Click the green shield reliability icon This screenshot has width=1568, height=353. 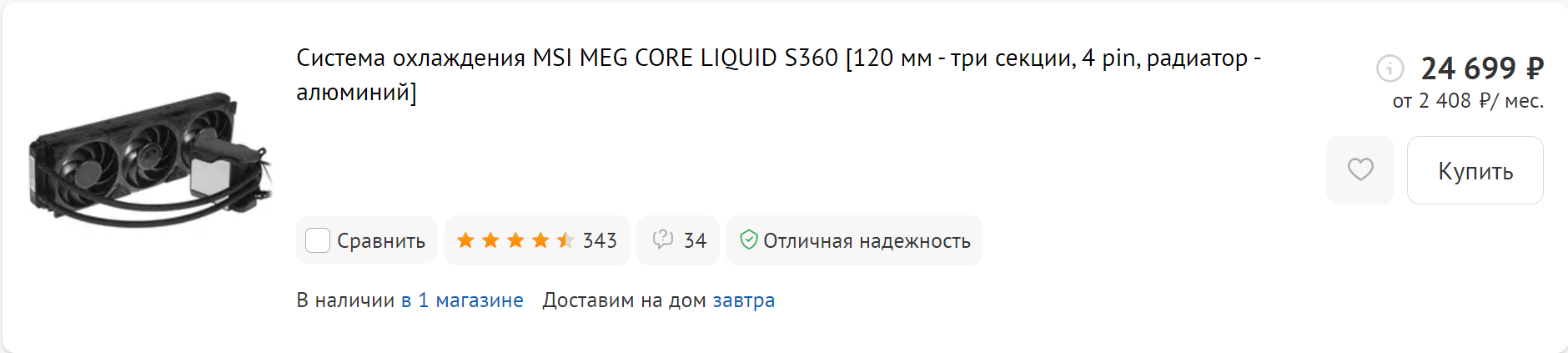(x=748, y=240)
